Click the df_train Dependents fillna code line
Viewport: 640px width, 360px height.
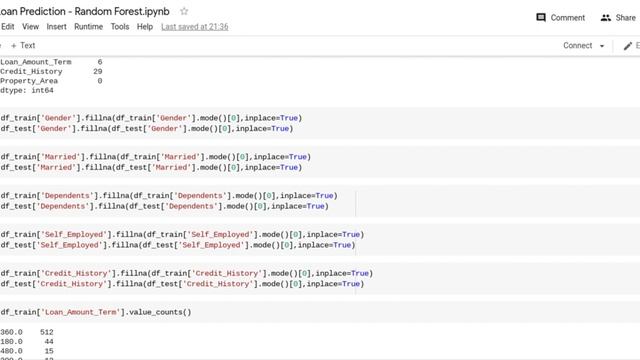[169, 196]
